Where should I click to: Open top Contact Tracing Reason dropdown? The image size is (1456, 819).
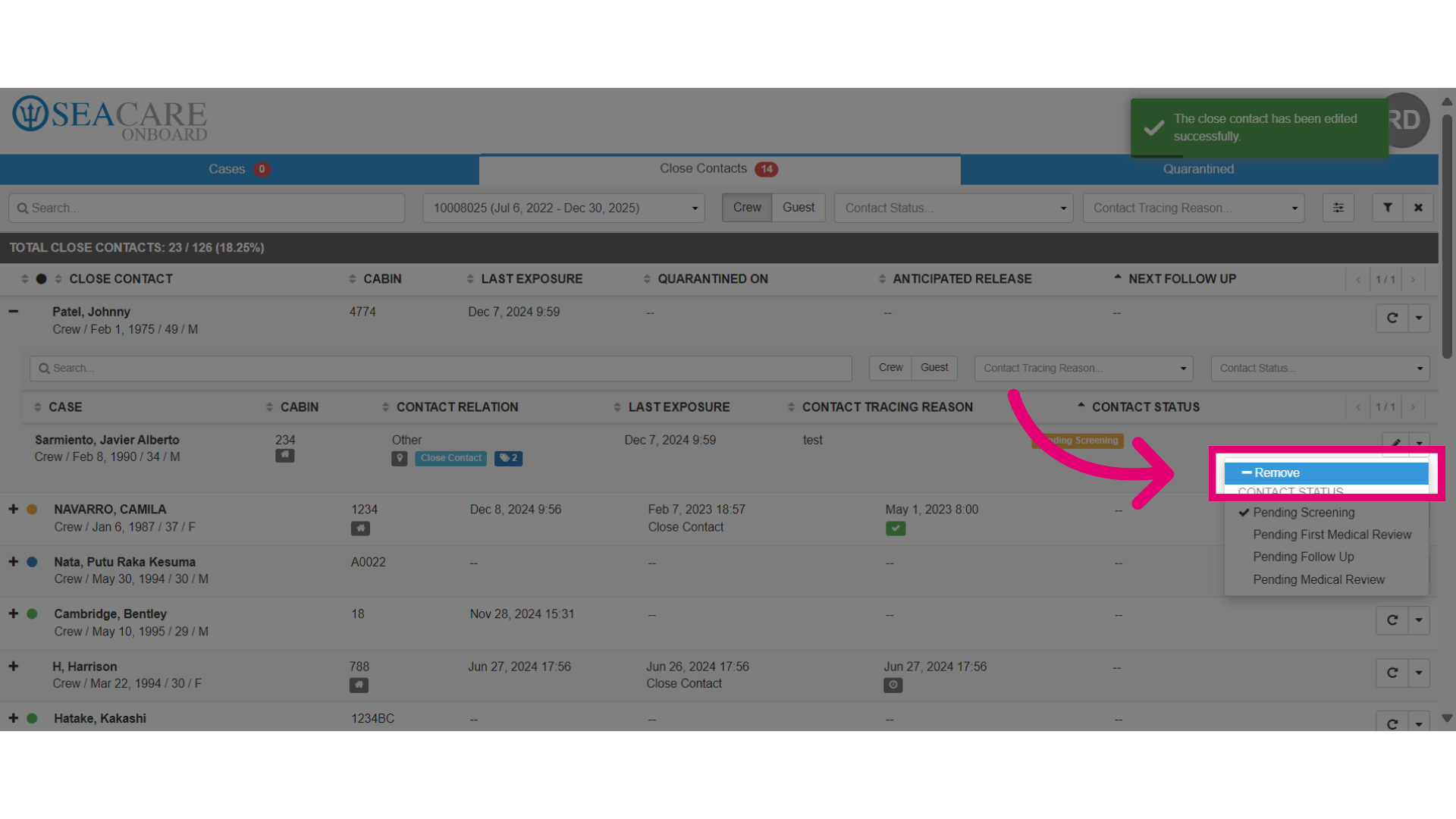click(x=1194, y=208)
